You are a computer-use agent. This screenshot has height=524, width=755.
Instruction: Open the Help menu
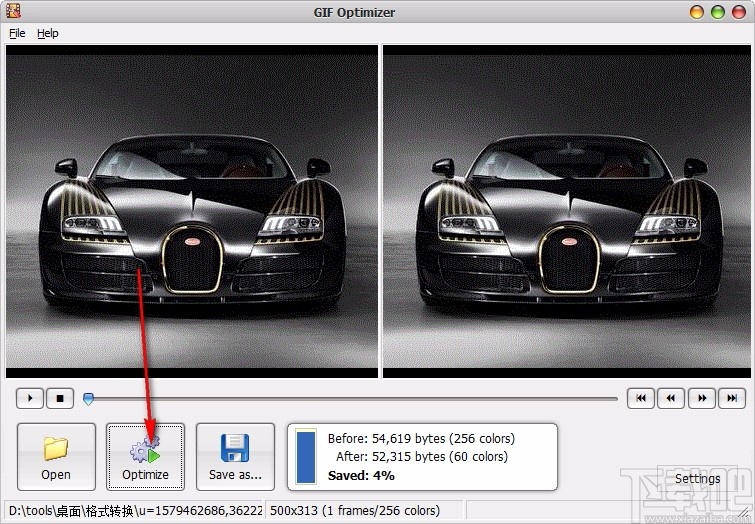point(48,33)
